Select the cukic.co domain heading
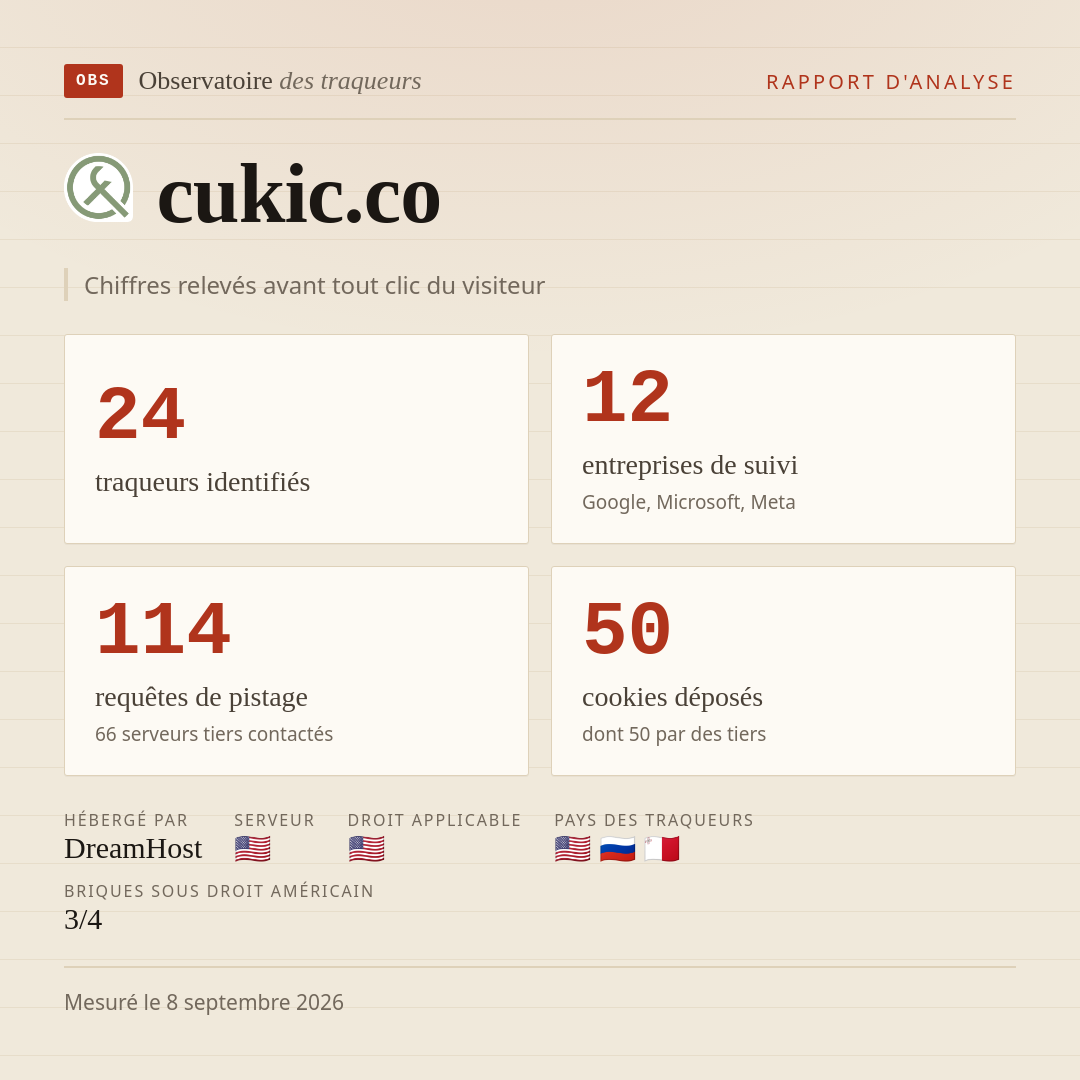Screen dimensions: 1080x1080 pyautogui.click(x=298, y=196)
